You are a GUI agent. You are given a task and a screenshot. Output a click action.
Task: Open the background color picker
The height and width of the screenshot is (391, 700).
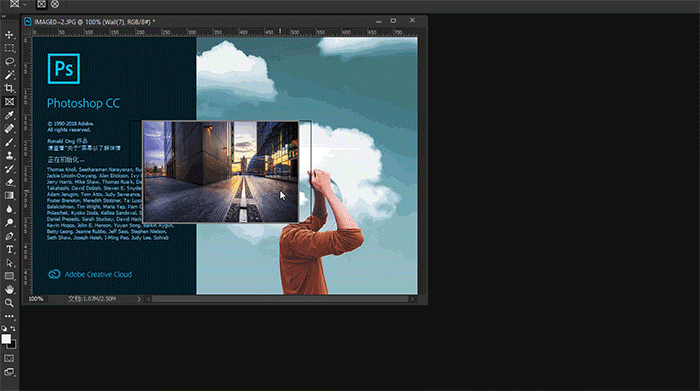(12, 345)
